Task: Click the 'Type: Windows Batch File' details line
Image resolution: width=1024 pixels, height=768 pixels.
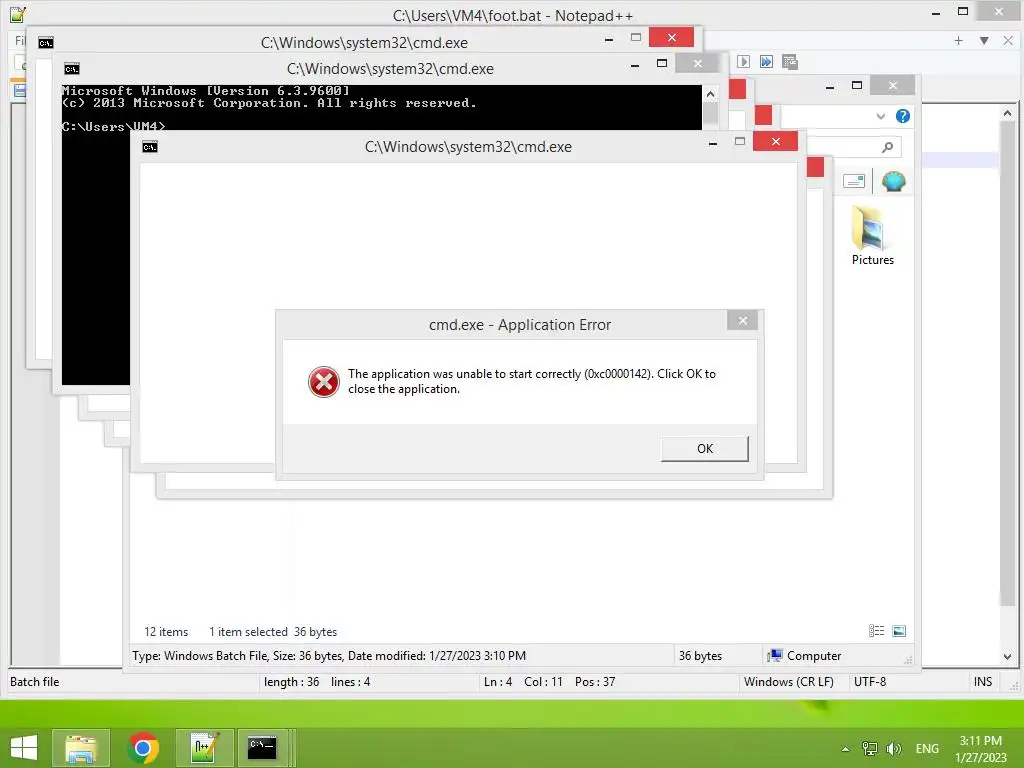Action: point(328,656)
